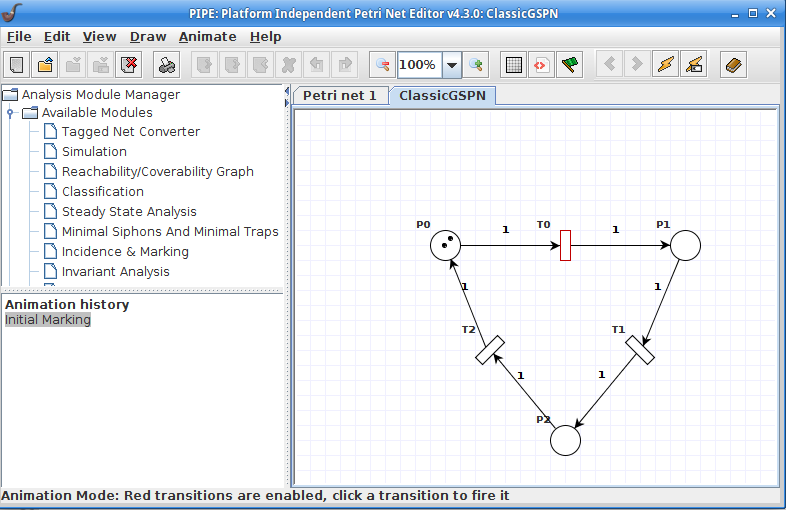The image size is (786, 510).
Task: Select the Steady State Analysis module
Action: tap(129, 211)
